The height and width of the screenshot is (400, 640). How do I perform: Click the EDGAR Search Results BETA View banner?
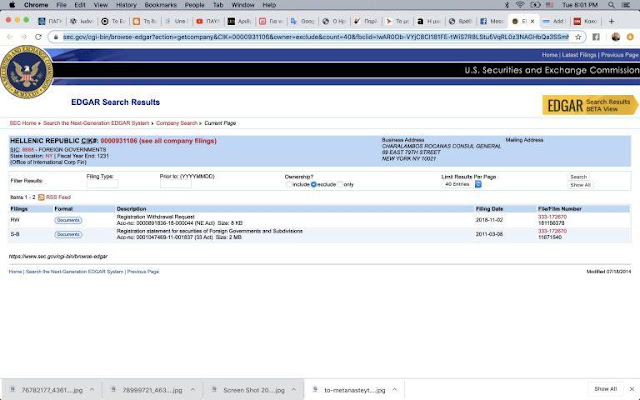tap(590, 105)
